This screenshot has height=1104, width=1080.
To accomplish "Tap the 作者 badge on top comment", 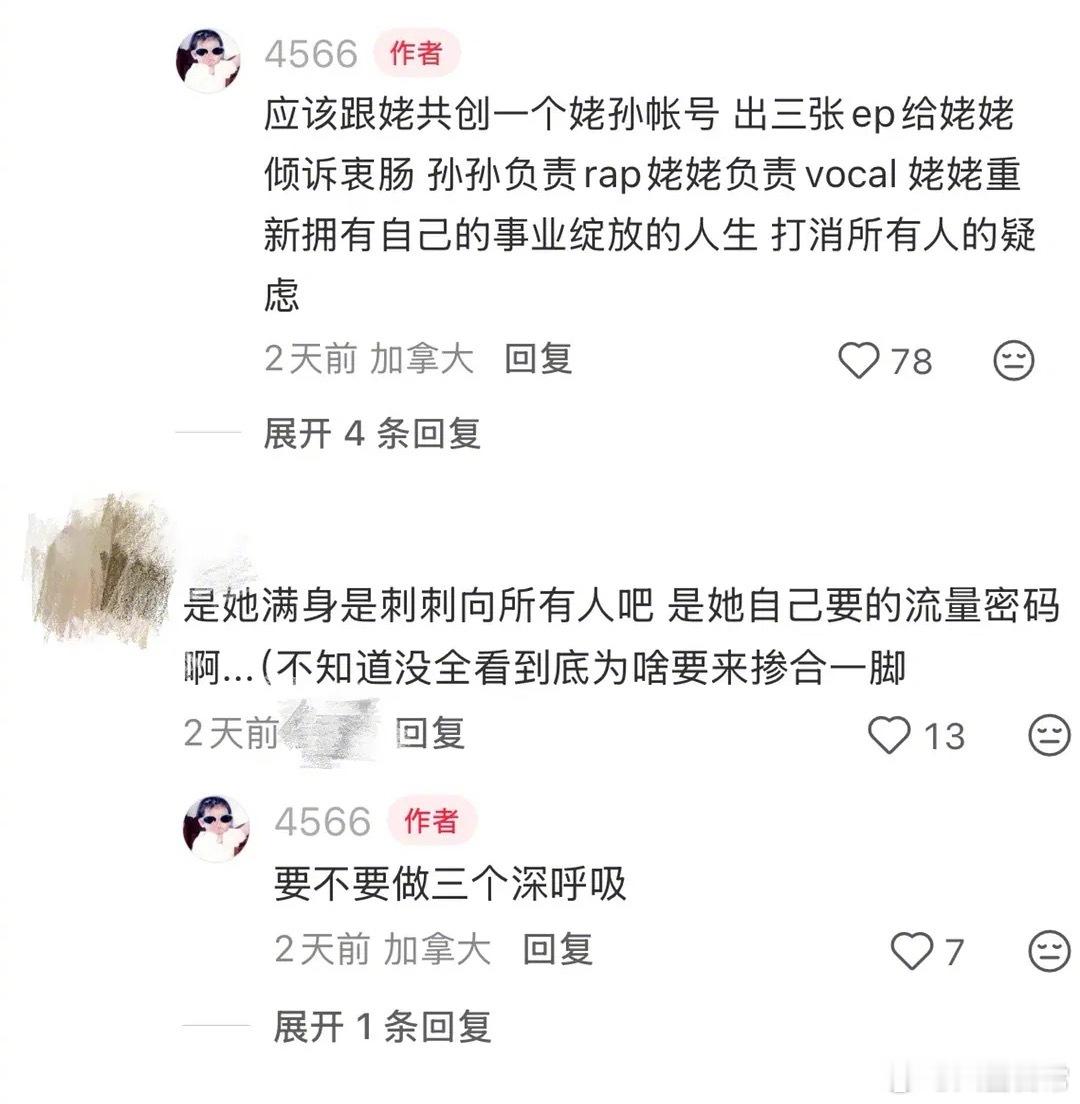I will (416, 53).
